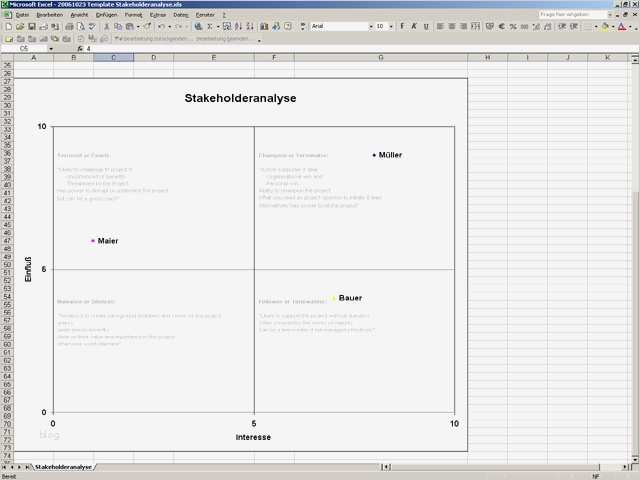
Task: Cut the selected cells
Action: tap(106, 27)
